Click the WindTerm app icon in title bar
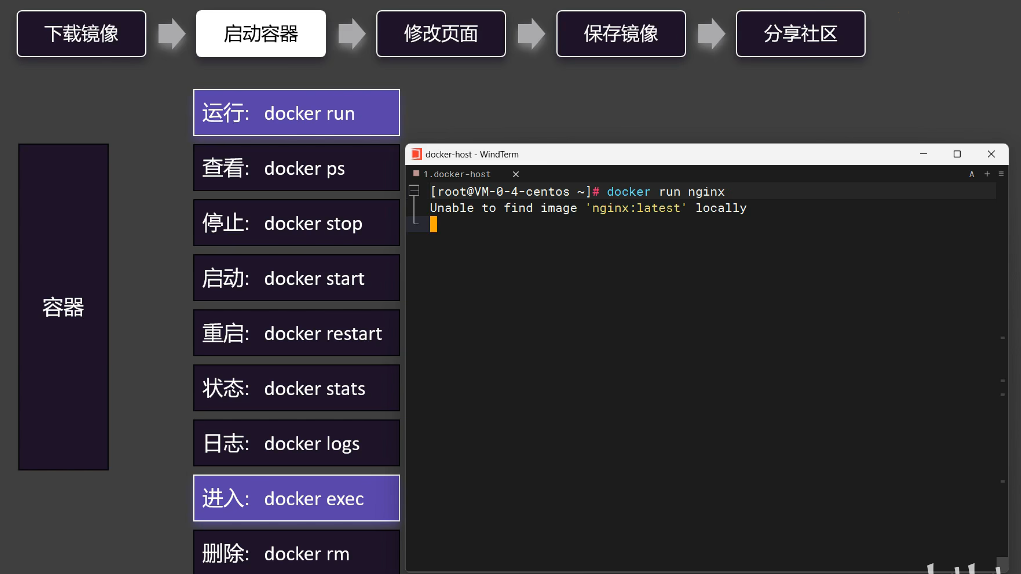1021x574 pixels. (x=416, y=154)
